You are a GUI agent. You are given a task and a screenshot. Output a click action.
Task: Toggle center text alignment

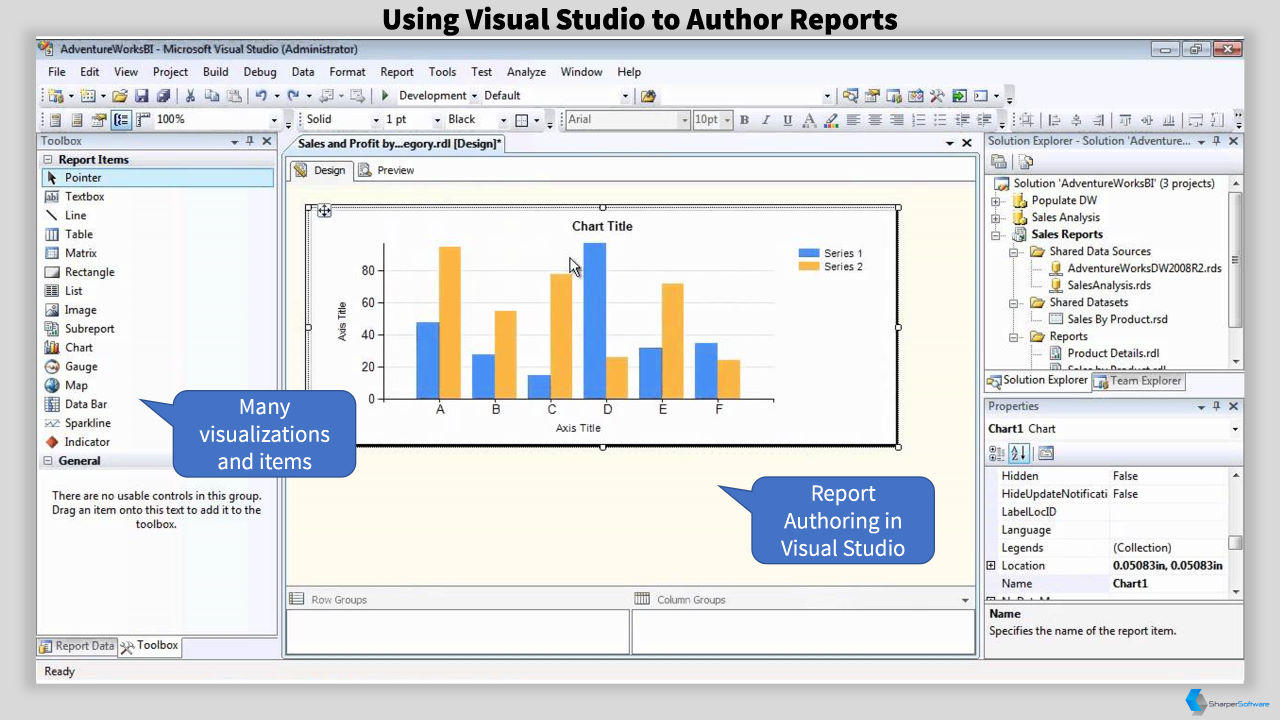[875, 120]
